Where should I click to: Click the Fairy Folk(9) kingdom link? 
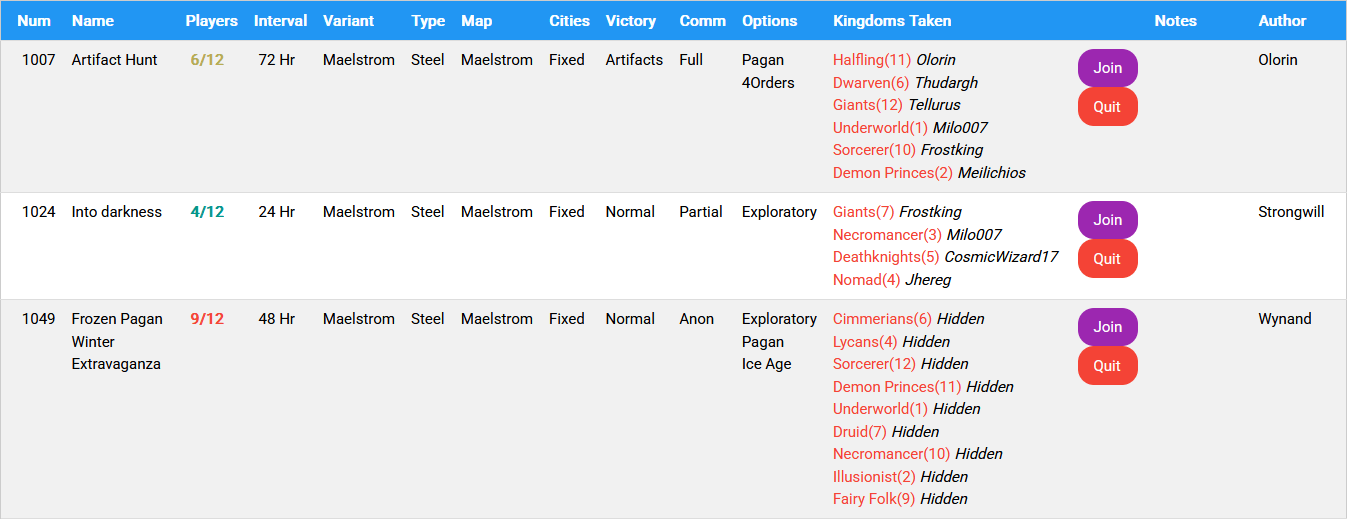coord(874,499)
